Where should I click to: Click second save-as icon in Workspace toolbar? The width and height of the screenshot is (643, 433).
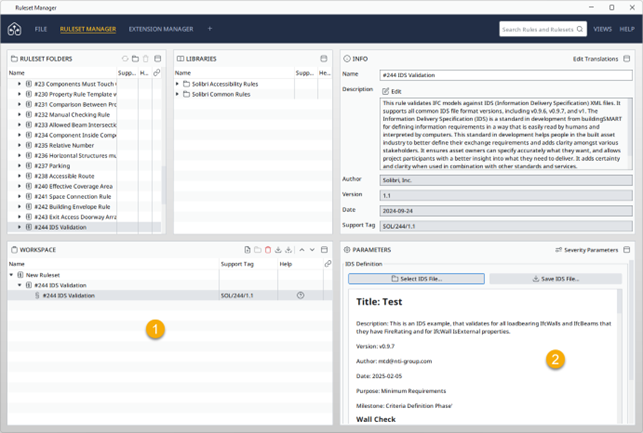[x=289, y=250]
